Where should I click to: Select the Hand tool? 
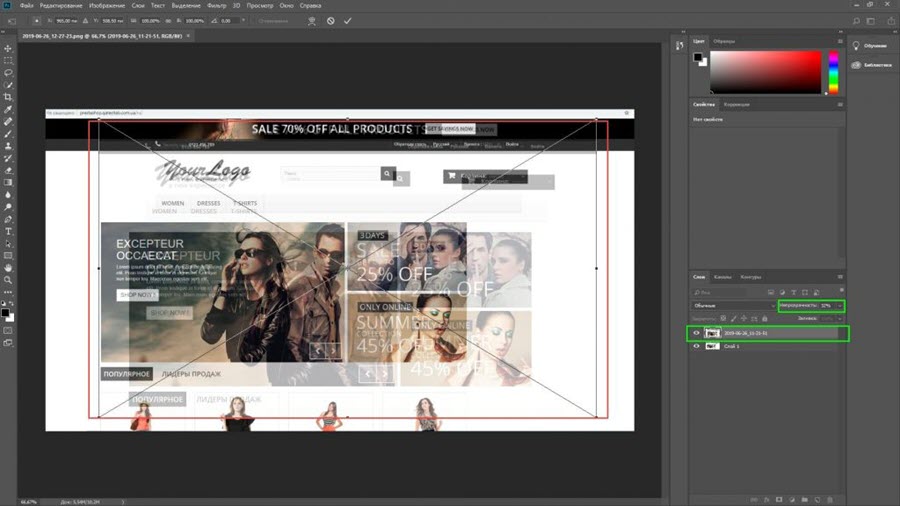8,268
